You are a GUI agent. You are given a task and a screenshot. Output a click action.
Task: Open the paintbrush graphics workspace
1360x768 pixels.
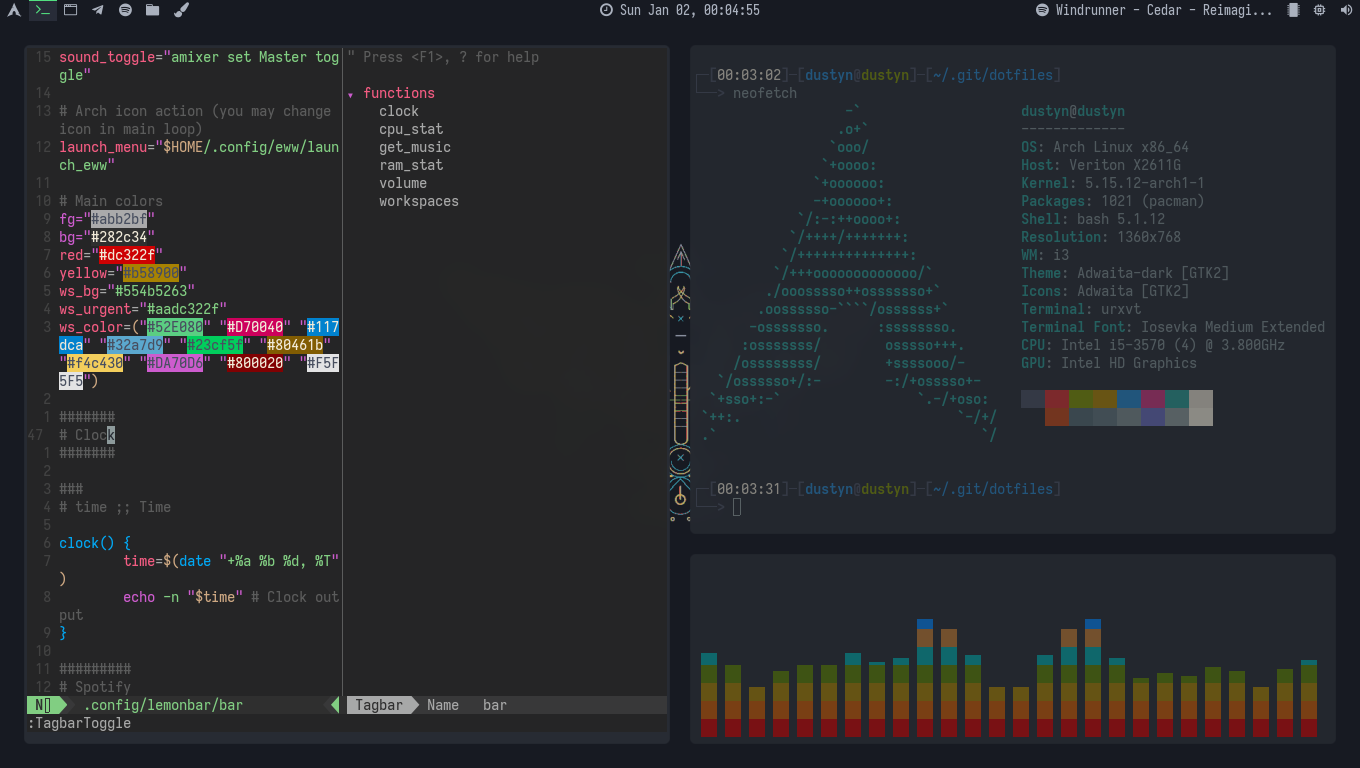[x=181, y=10]
